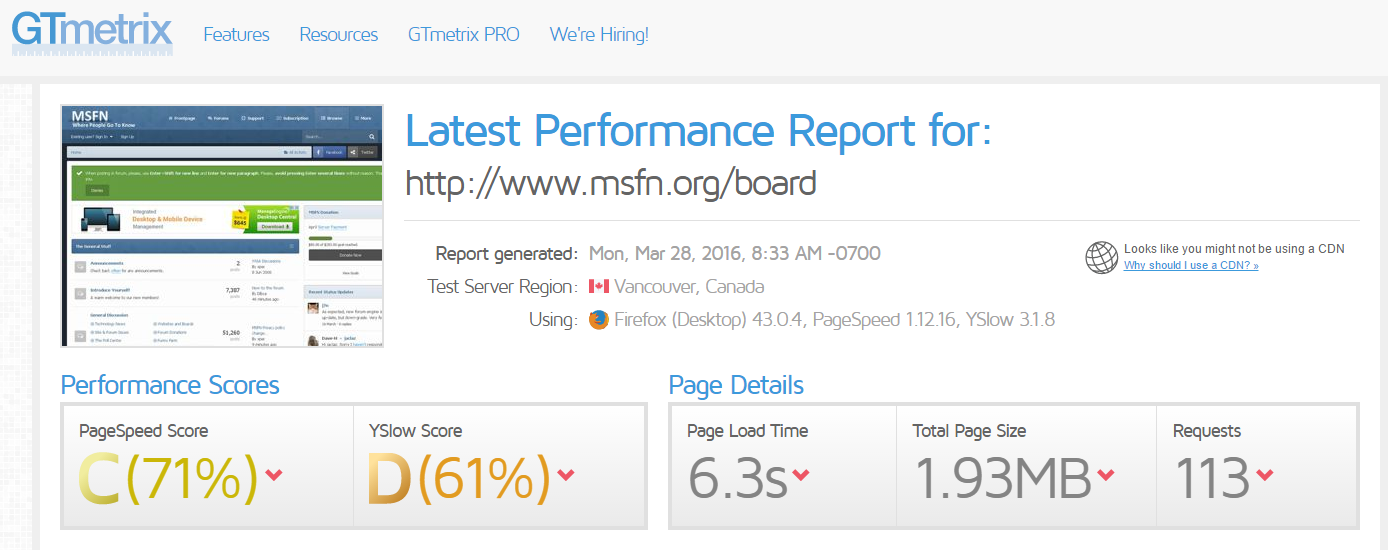The width and height of the screenshot is (1388, 550).
Task: Click the http://www.msfn.org/board URL text
Action: pos(611,183)
